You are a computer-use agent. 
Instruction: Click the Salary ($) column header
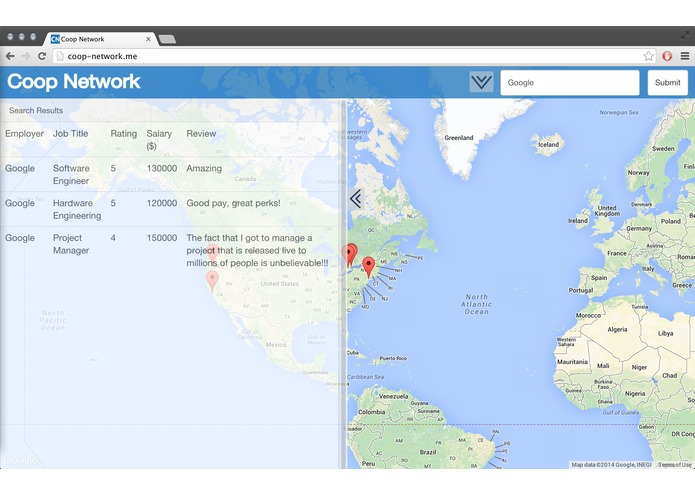point(159,140)
